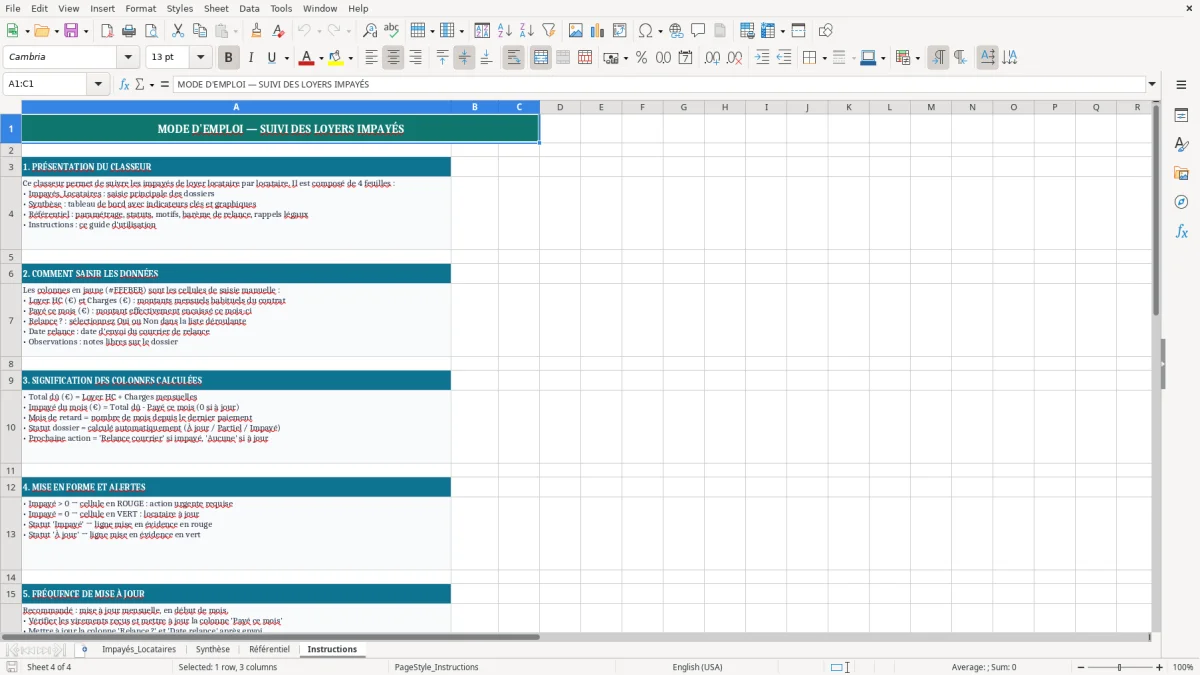The height and width of the screenshot is (675, 1200).
Task: Open Find & Replace
Action: pyautogui.click(x=370, y=31)
